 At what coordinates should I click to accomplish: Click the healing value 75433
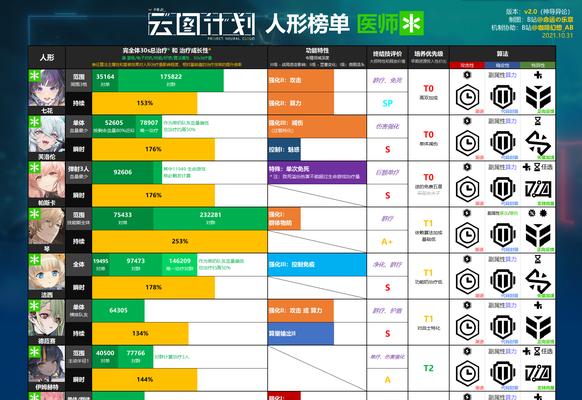tap(123, 214)
